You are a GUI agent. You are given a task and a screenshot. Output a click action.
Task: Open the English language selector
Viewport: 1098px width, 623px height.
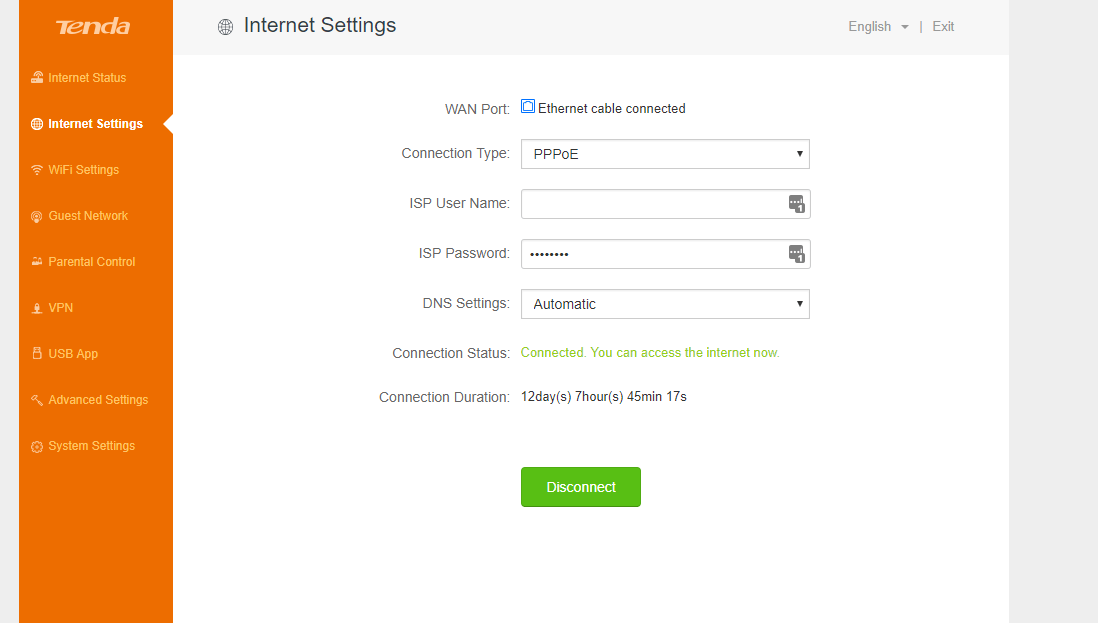pos(878,27)
